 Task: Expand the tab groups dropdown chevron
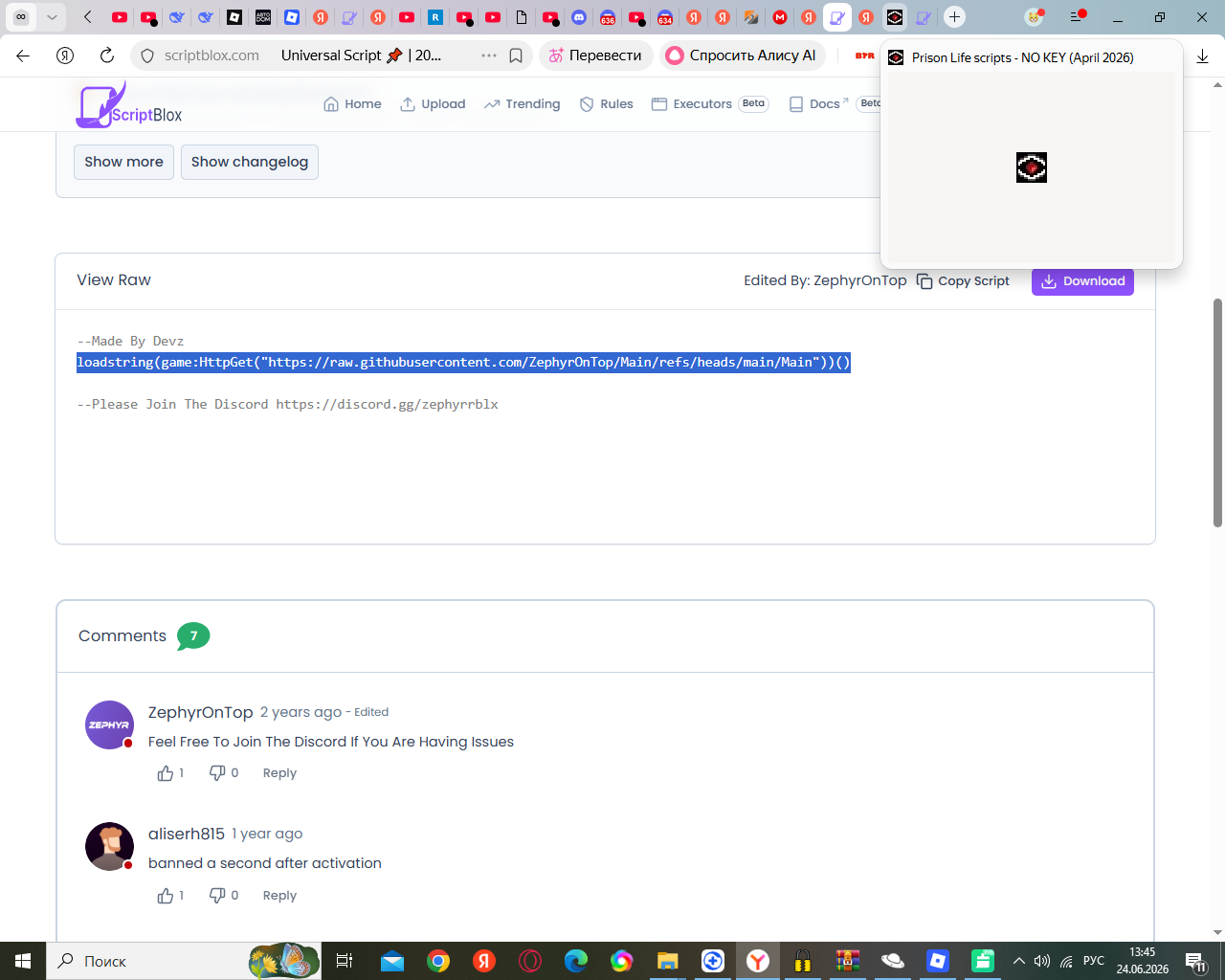[52, 16]
